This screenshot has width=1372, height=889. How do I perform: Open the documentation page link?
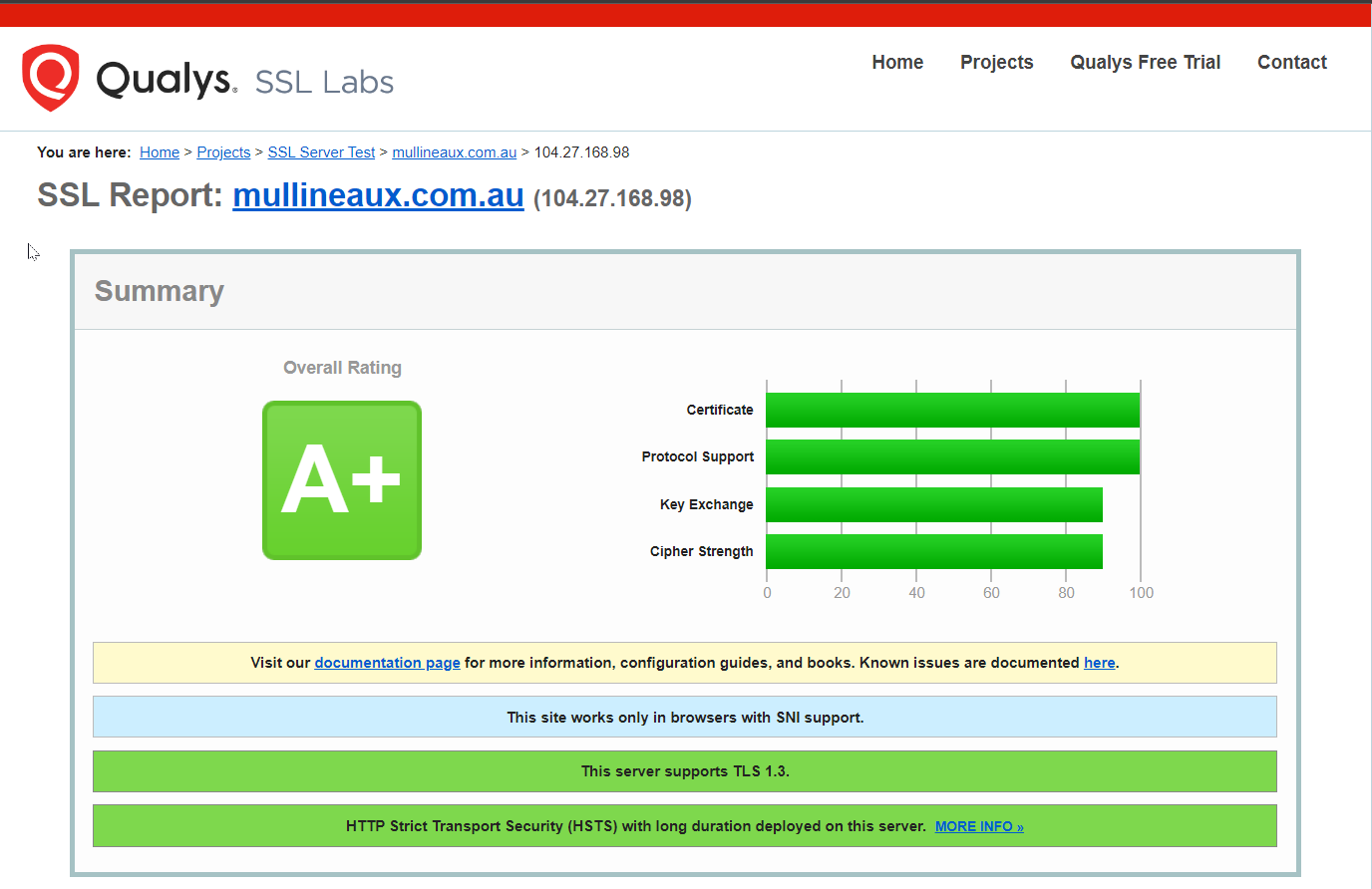pos(387,663)
